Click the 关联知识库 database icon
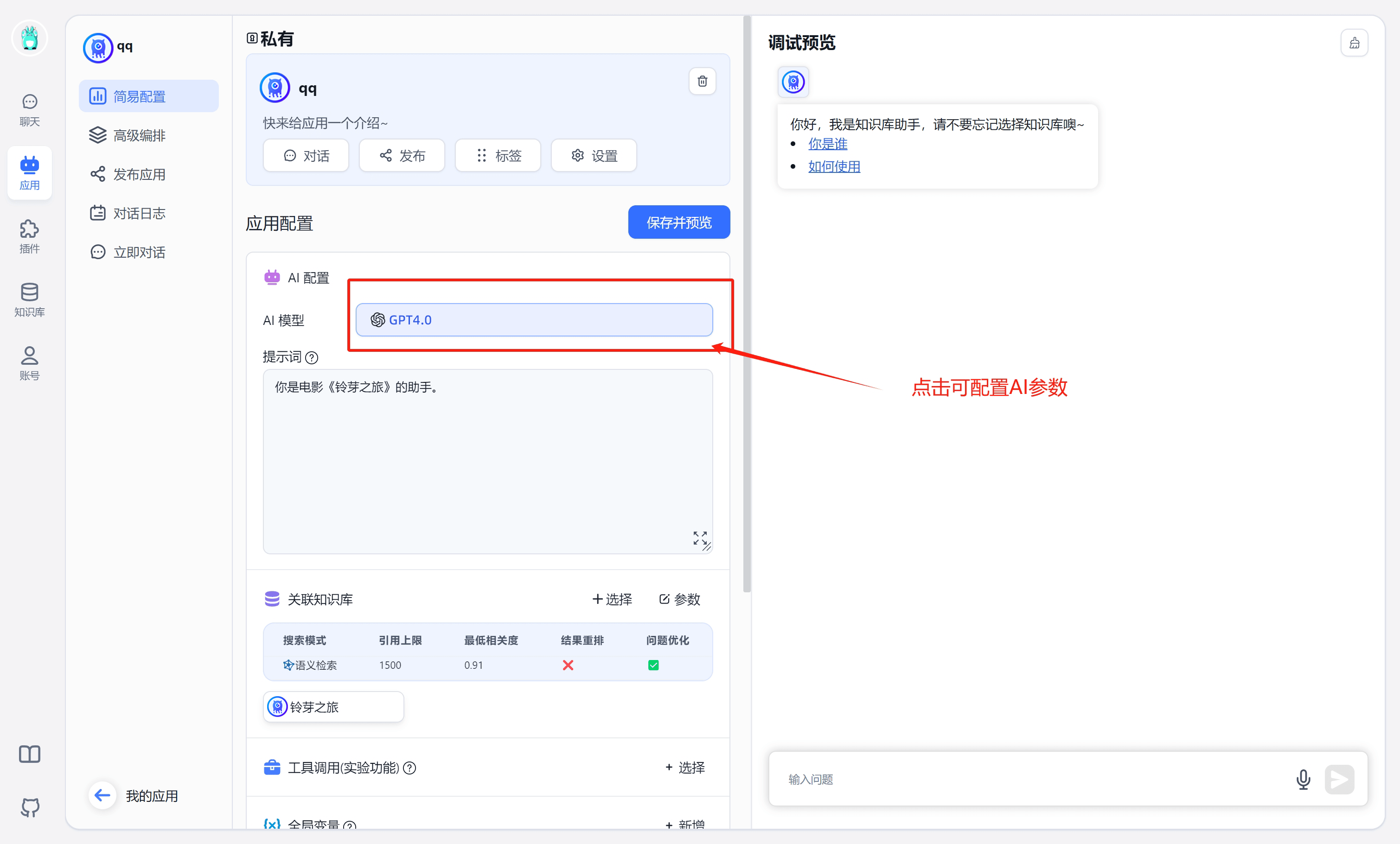Image resolution: width=1400 pixels, height=844 pixels. pos(272,599)
